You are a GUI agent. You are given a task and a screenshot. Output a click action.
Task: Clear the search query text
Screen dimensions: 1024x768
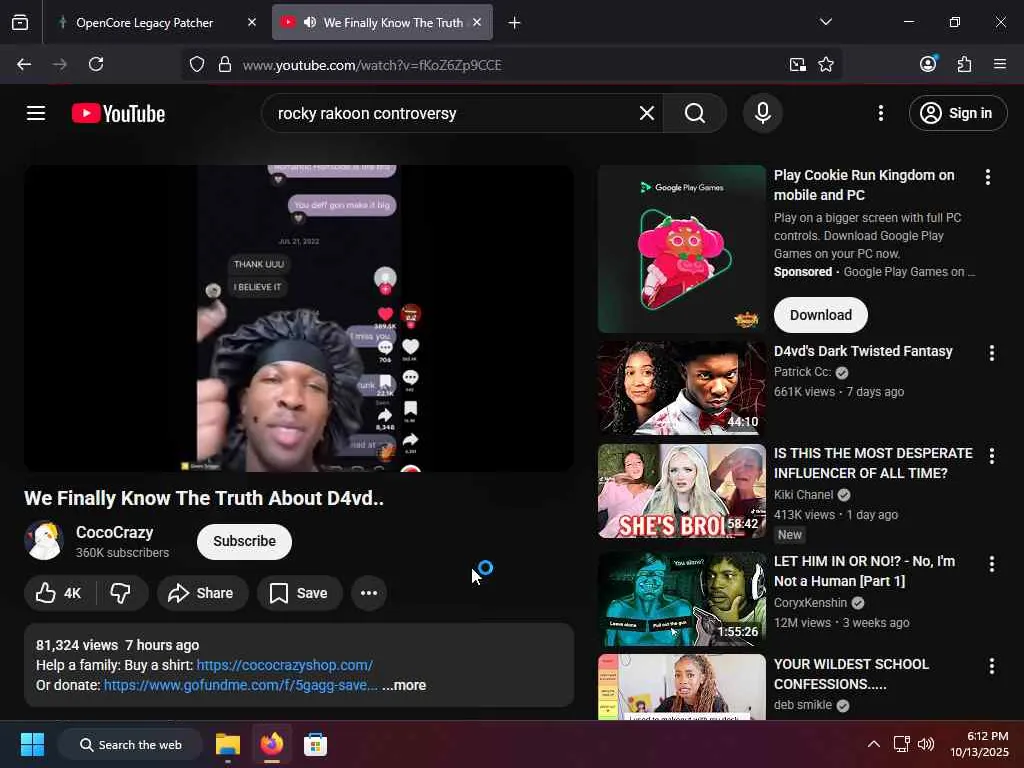point(647,114)
